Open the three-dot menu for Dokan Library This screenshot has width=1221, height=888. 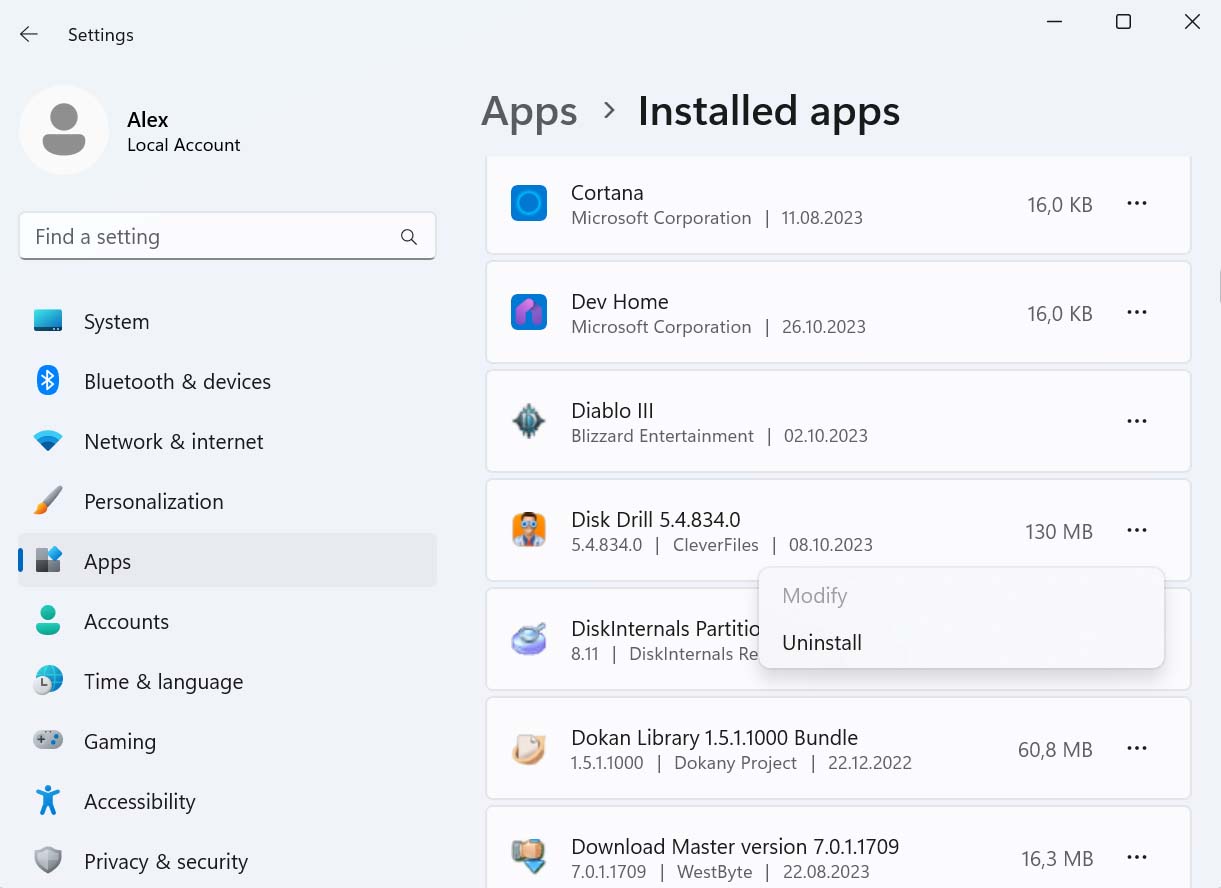[x=1137, y=748]
